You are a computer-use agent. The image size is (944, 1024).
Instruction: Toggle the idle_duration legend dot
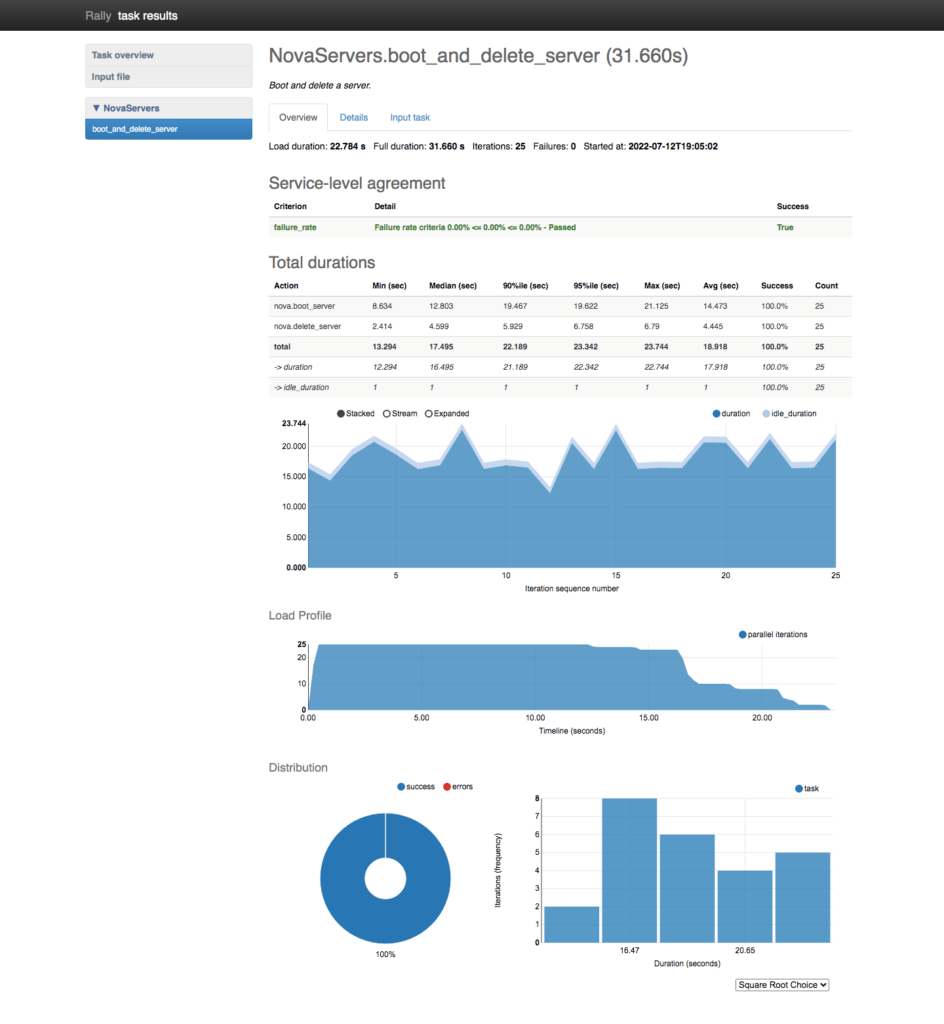[766, 413]
